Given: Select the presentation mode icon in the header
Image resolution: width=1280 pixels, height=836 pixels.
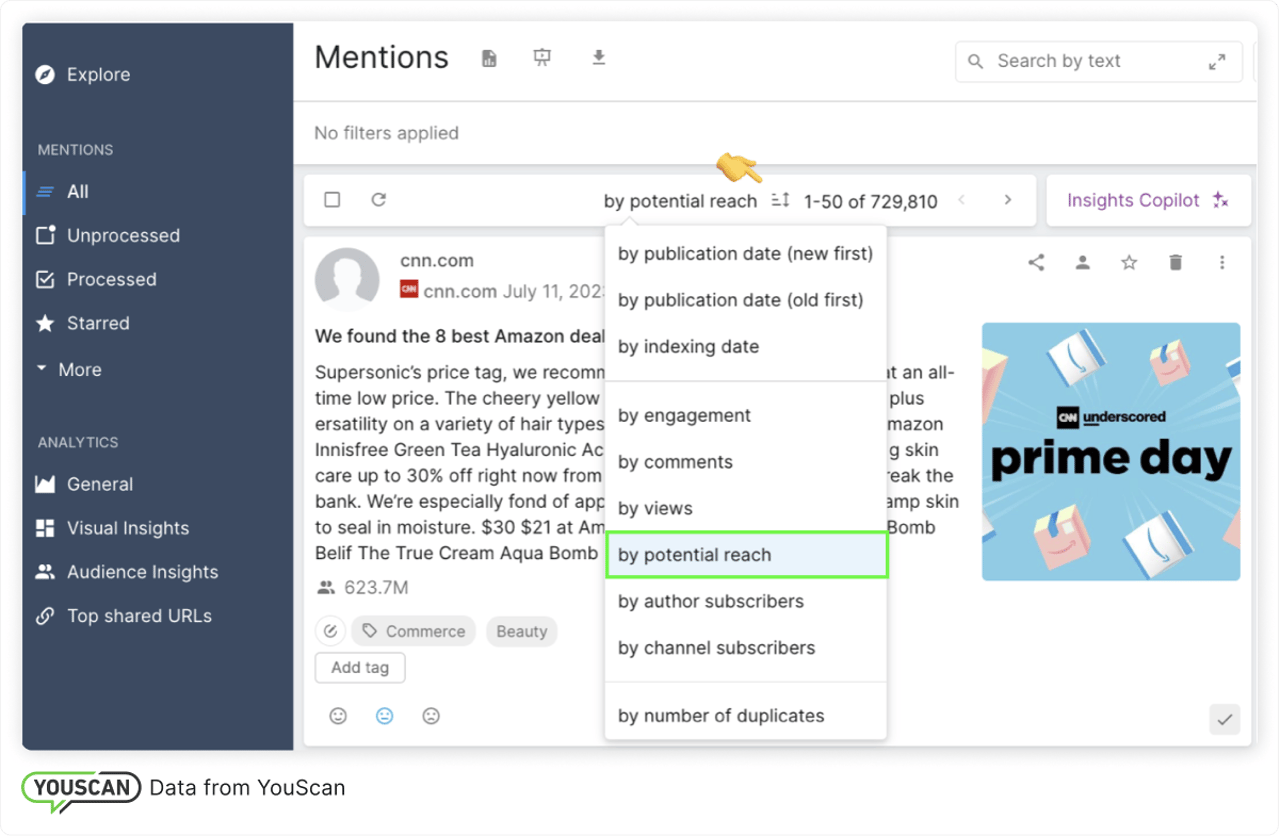Looking at the screenshot, I should [x=543, y=57].
